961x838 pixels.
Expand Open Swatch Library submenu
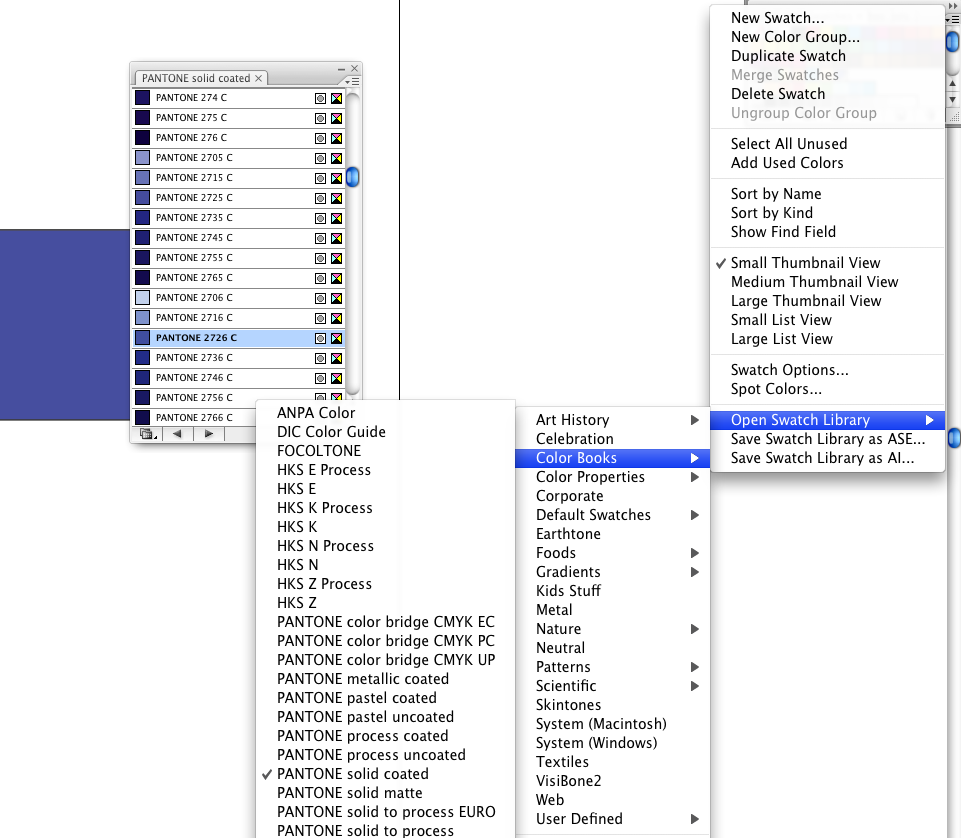click(827, 420)
